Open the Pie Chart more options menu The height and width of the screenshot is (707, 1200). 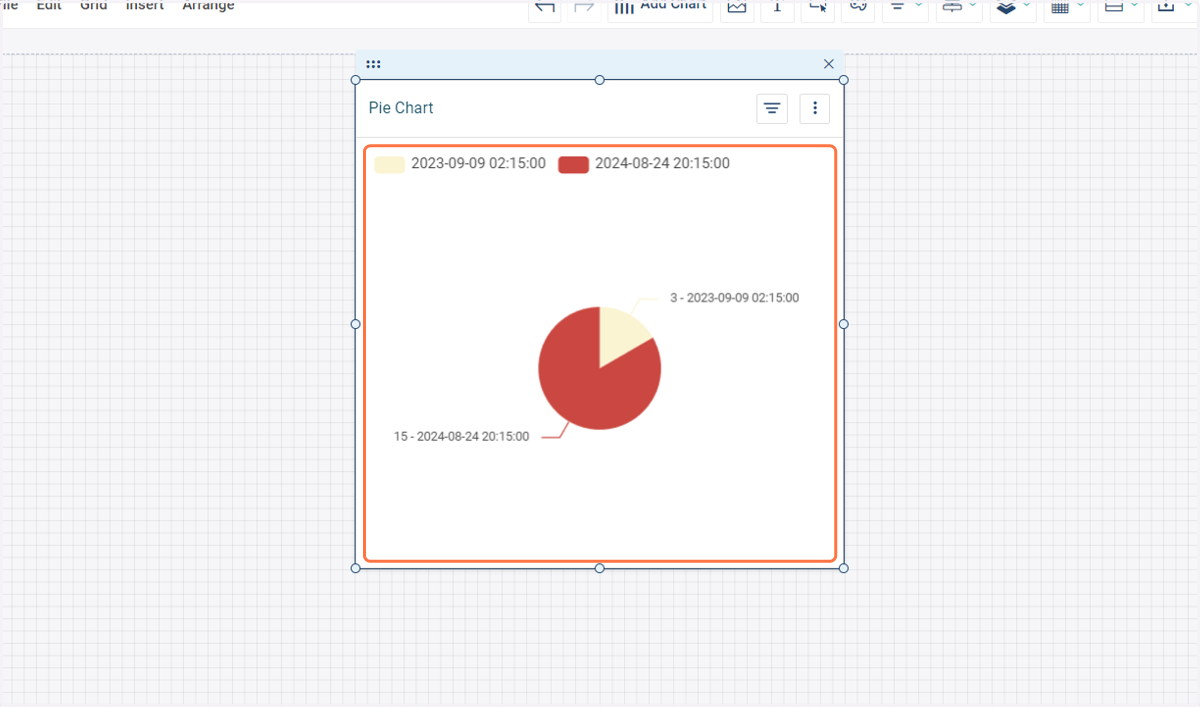point(815,108)
